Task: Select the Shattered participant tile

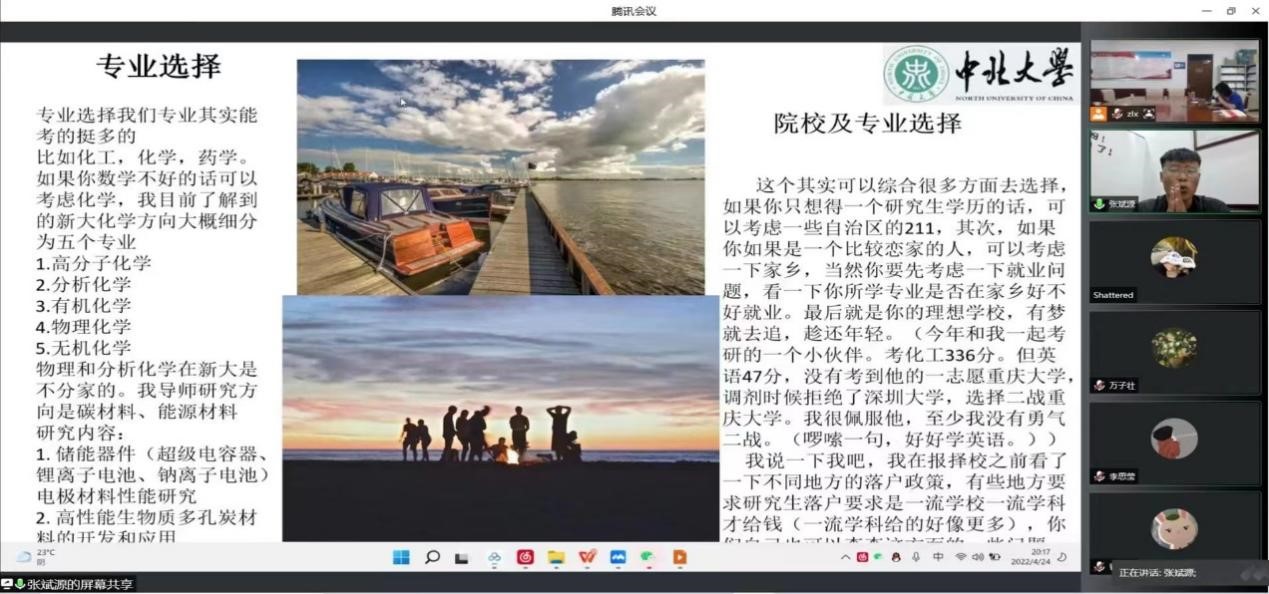Action: 1174,261
